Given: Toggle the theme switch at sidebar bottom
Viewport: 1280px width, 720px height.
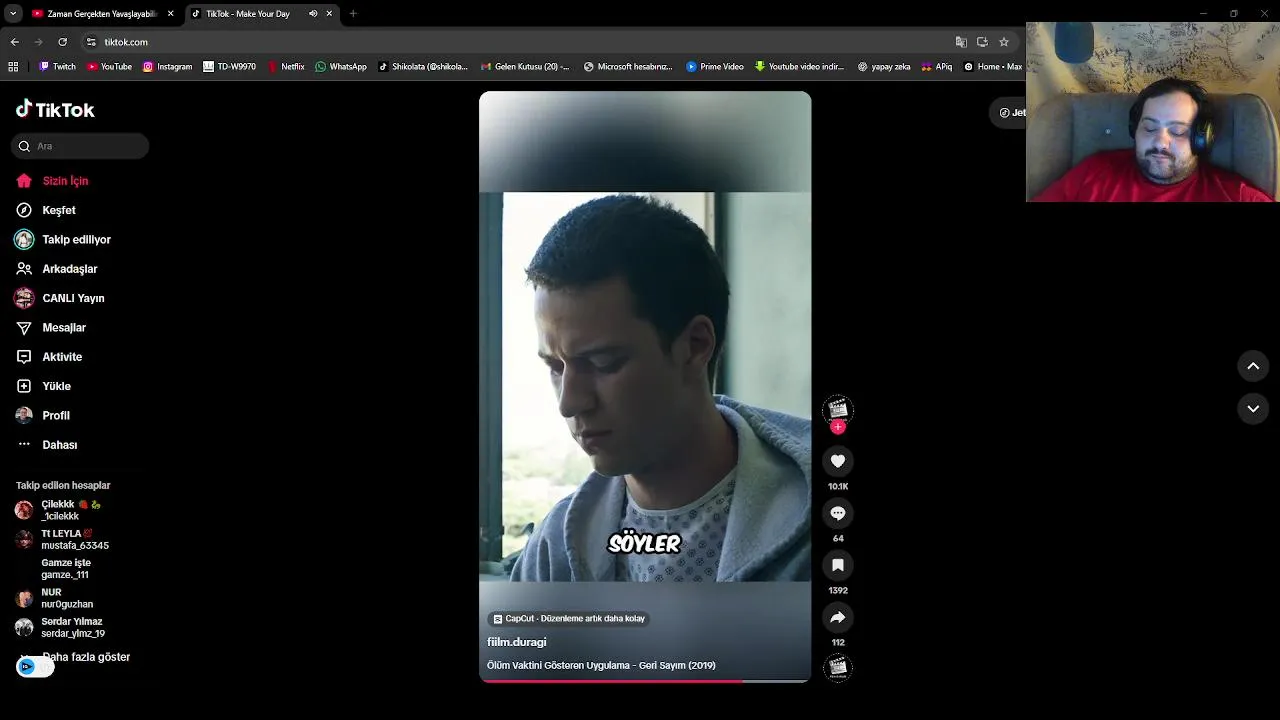Looking at the screenshot, I should point(35,667).
